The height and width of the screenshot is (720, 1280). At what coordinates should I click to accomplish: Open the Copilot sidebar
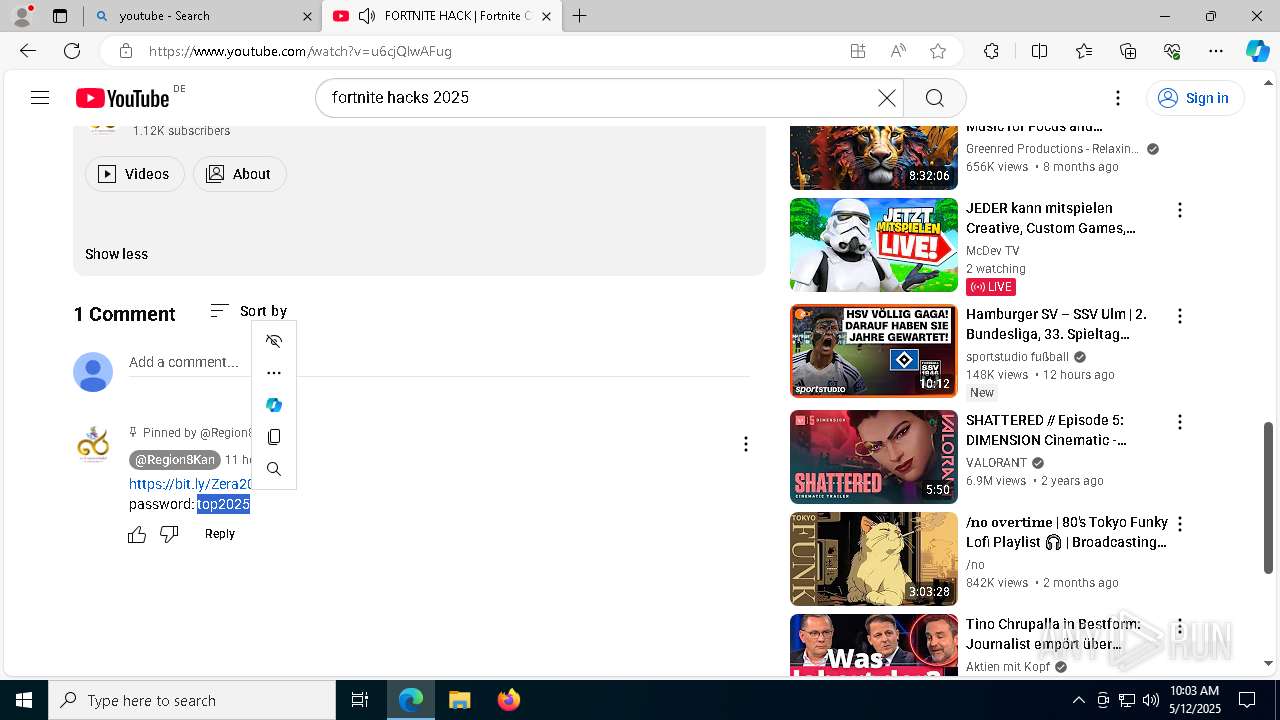pyautogui.click(x=1257, y=51)
